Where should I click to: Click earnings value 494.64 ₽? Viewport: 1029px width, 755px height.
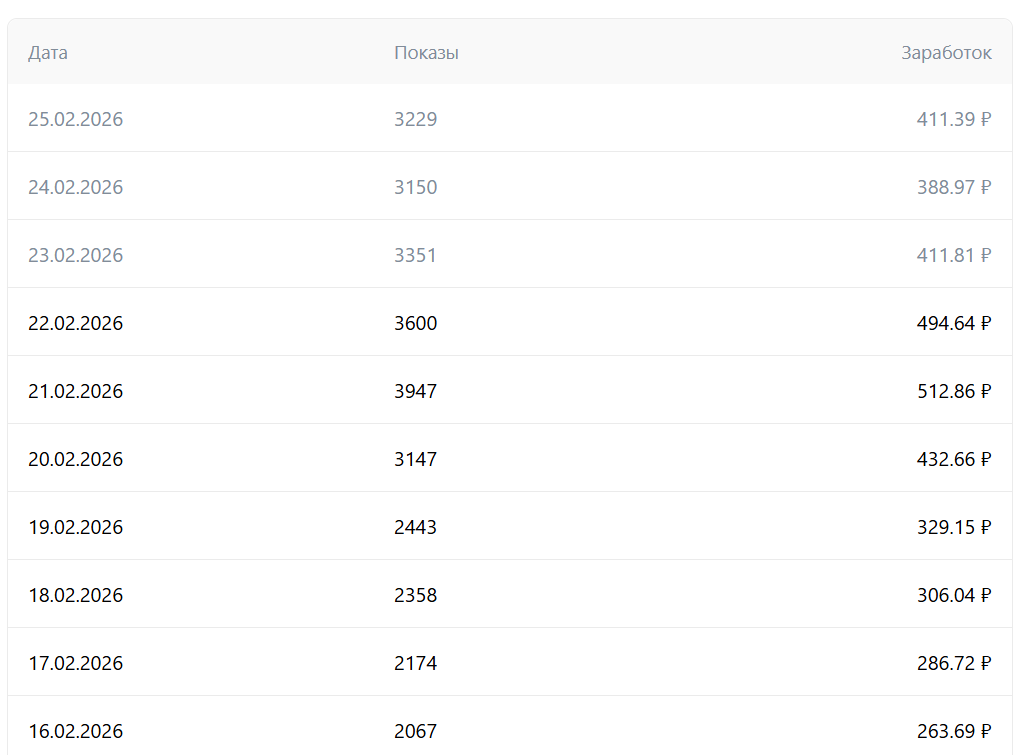pos(953,324)
